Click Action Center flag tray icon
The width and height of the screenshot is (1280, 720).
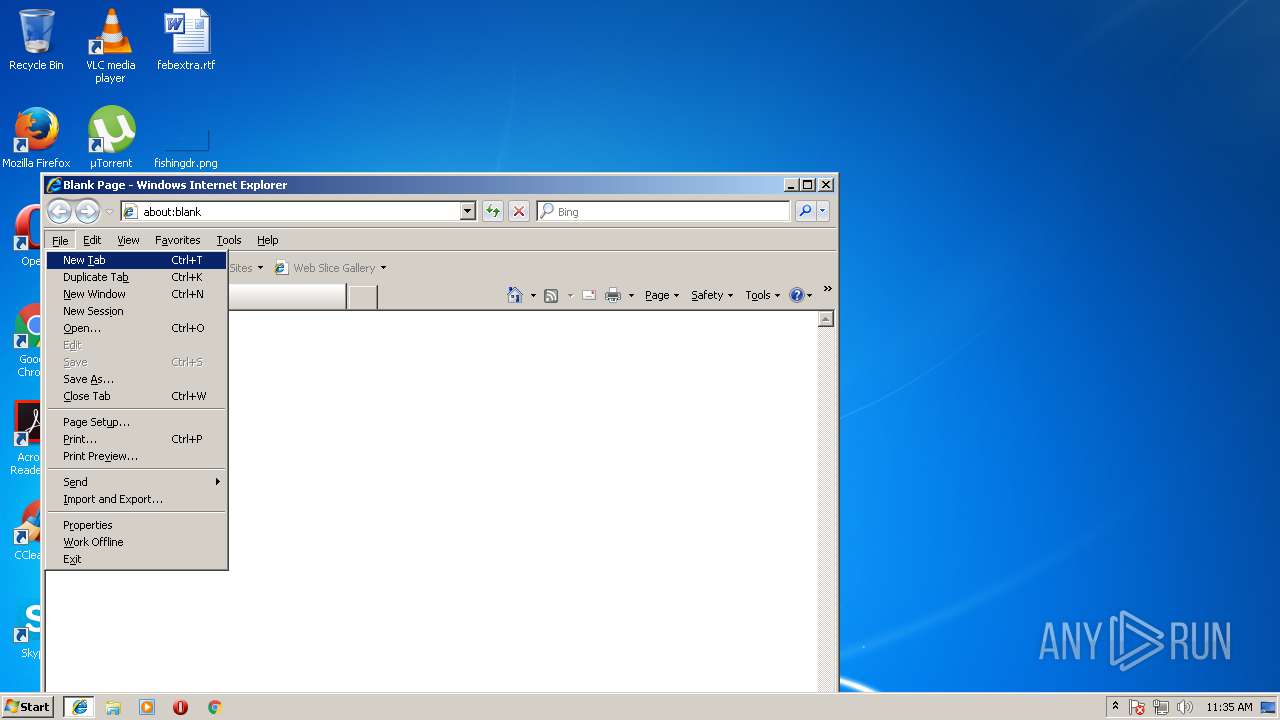1138,707
